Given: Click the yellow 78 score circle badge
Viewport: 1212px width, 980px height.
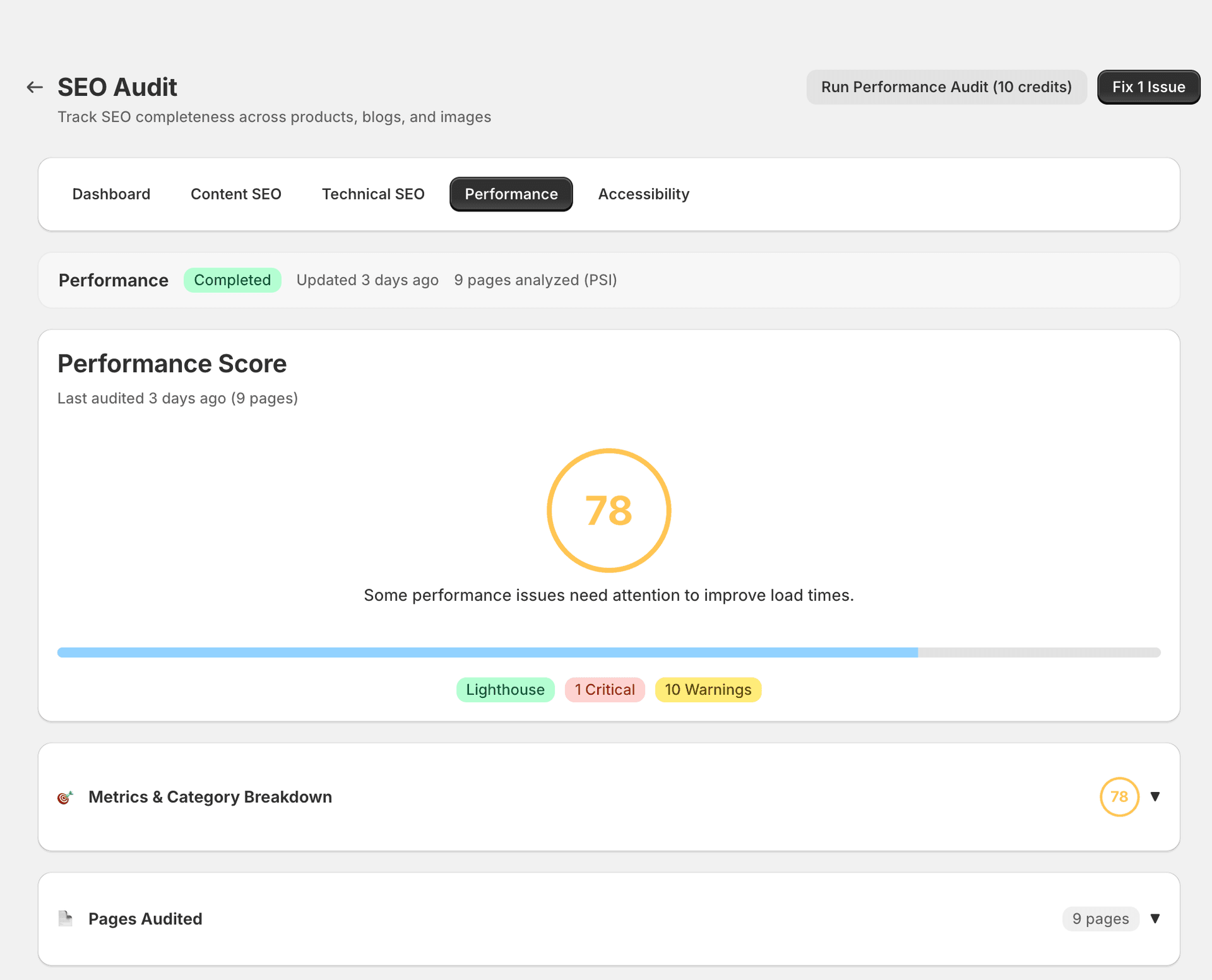Looking at the screenshot, I should tap(1119, 797).
